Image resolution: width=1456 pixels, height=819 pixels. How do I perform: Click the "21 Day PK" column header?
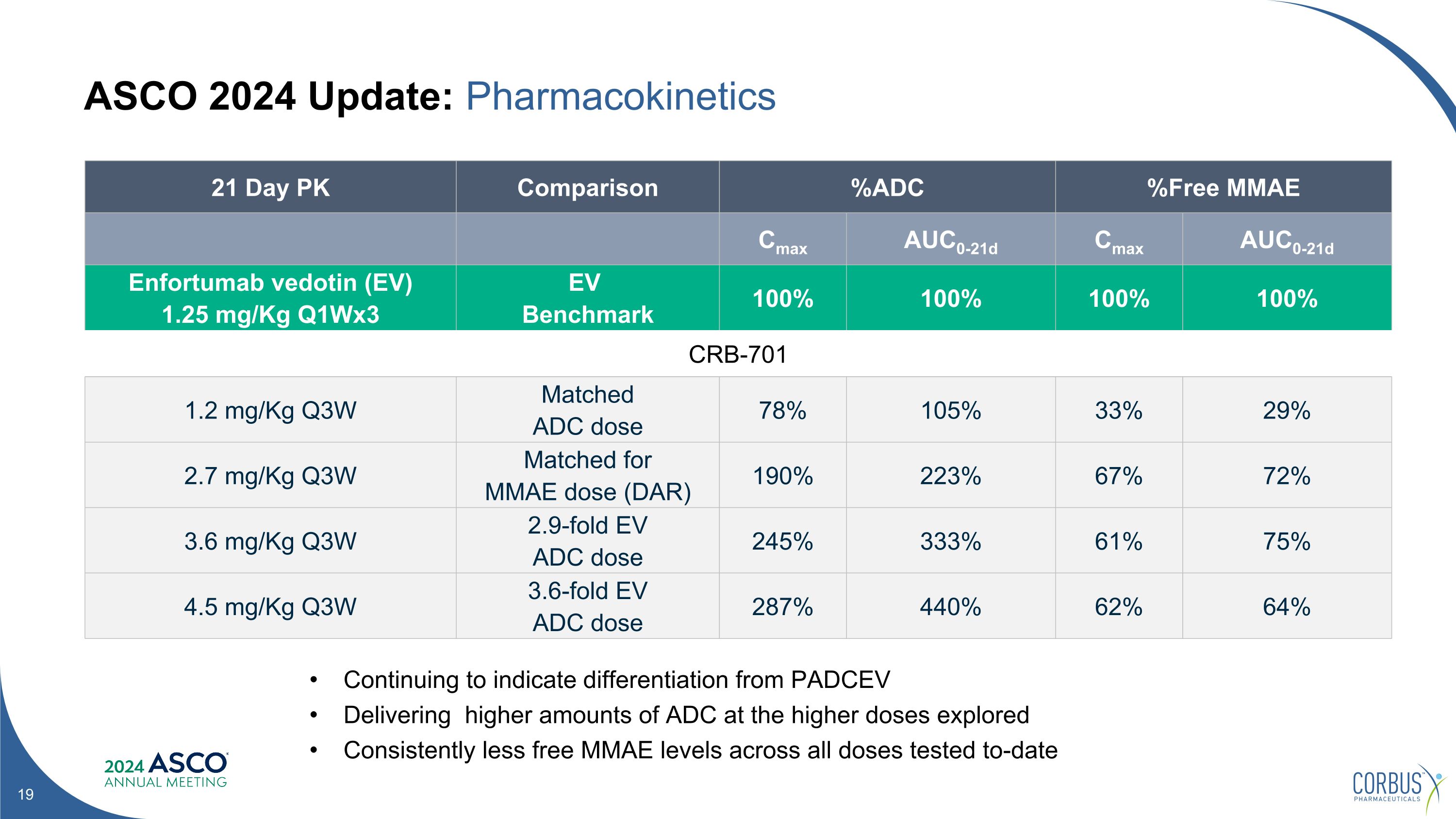tap(270, 188)
